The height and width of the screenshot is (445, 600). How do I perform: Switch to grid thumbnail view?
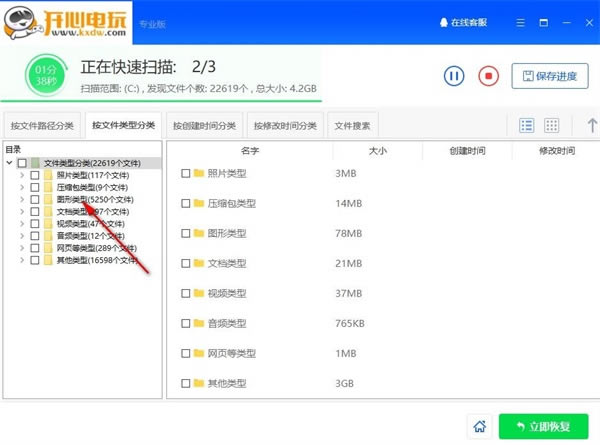coord(551,125)
